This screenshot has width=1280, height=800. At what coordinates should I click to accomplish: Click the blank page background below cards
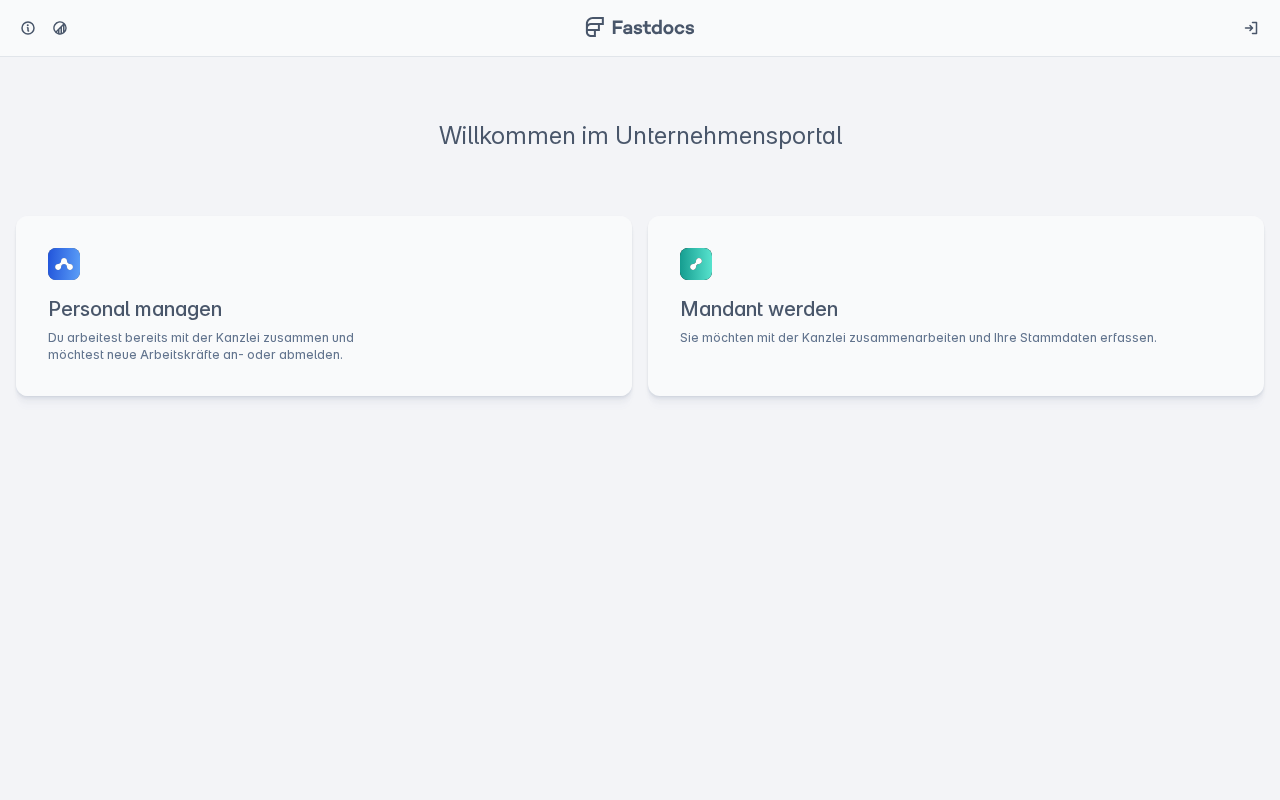click(640, 600)
